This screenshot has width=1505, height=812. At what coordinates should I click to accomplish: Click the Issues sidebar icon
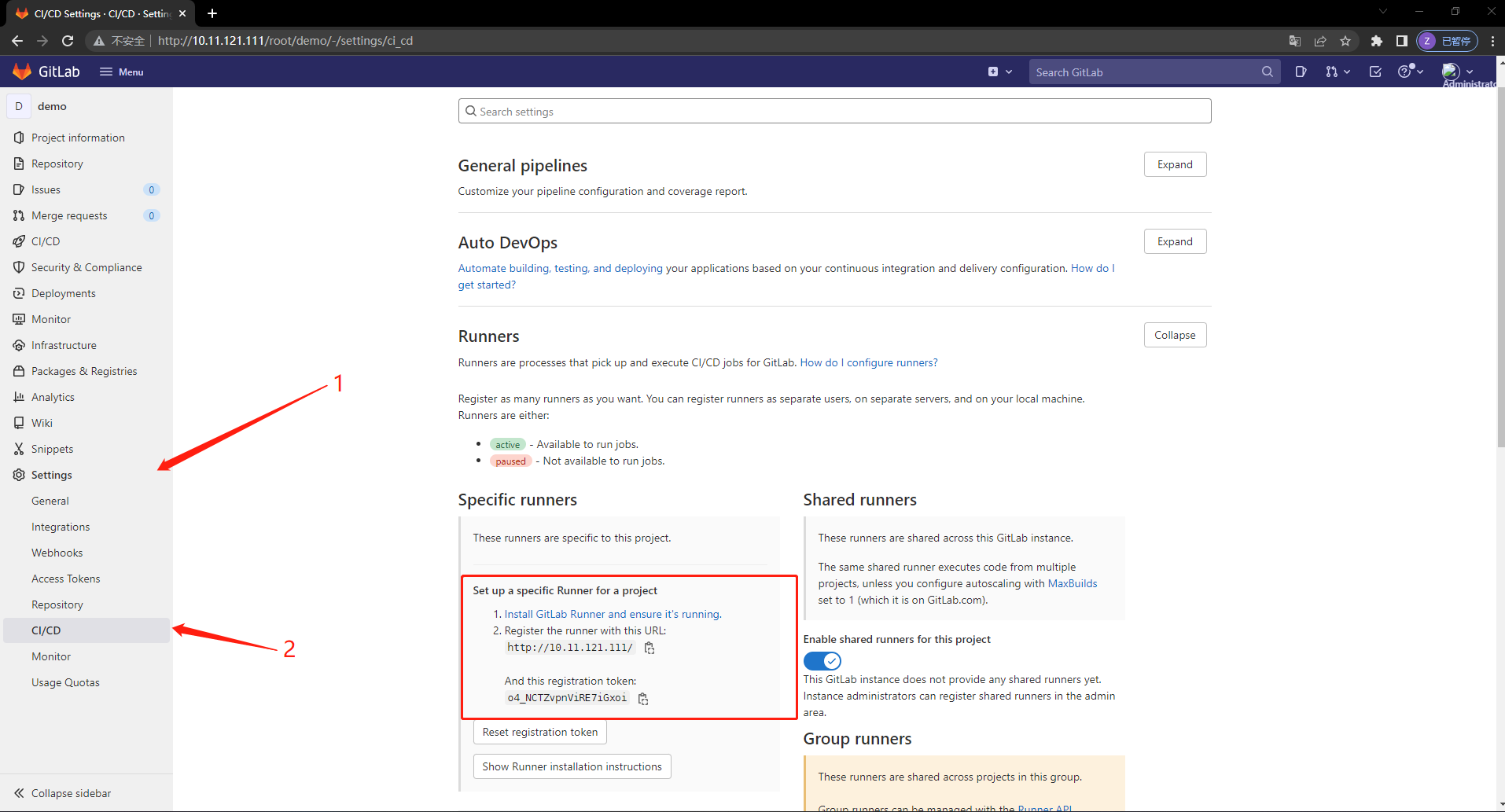click(x=19, y=189)
